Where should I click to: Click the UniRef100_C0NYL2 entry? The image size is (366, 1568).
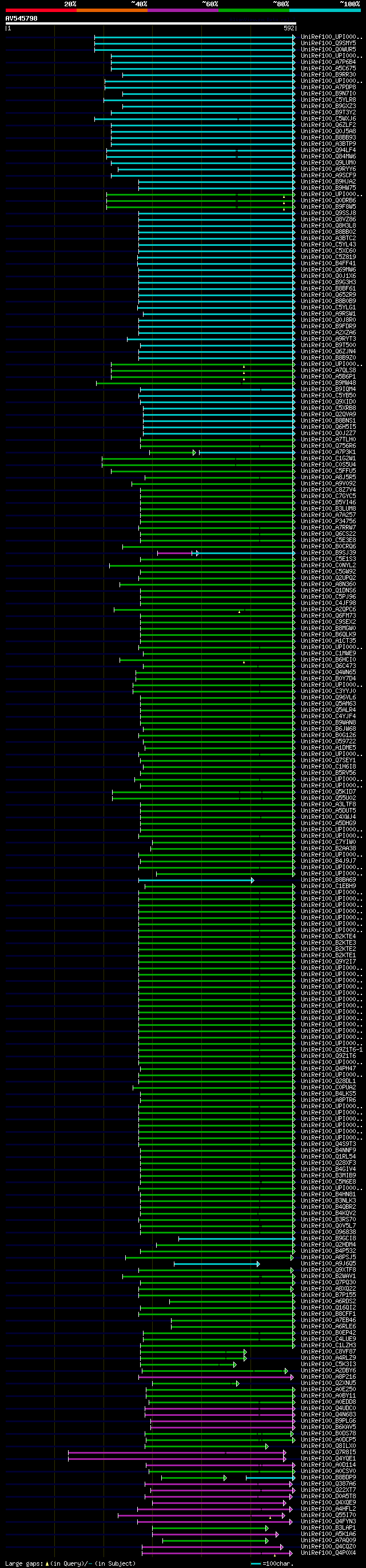click(328, 566)
